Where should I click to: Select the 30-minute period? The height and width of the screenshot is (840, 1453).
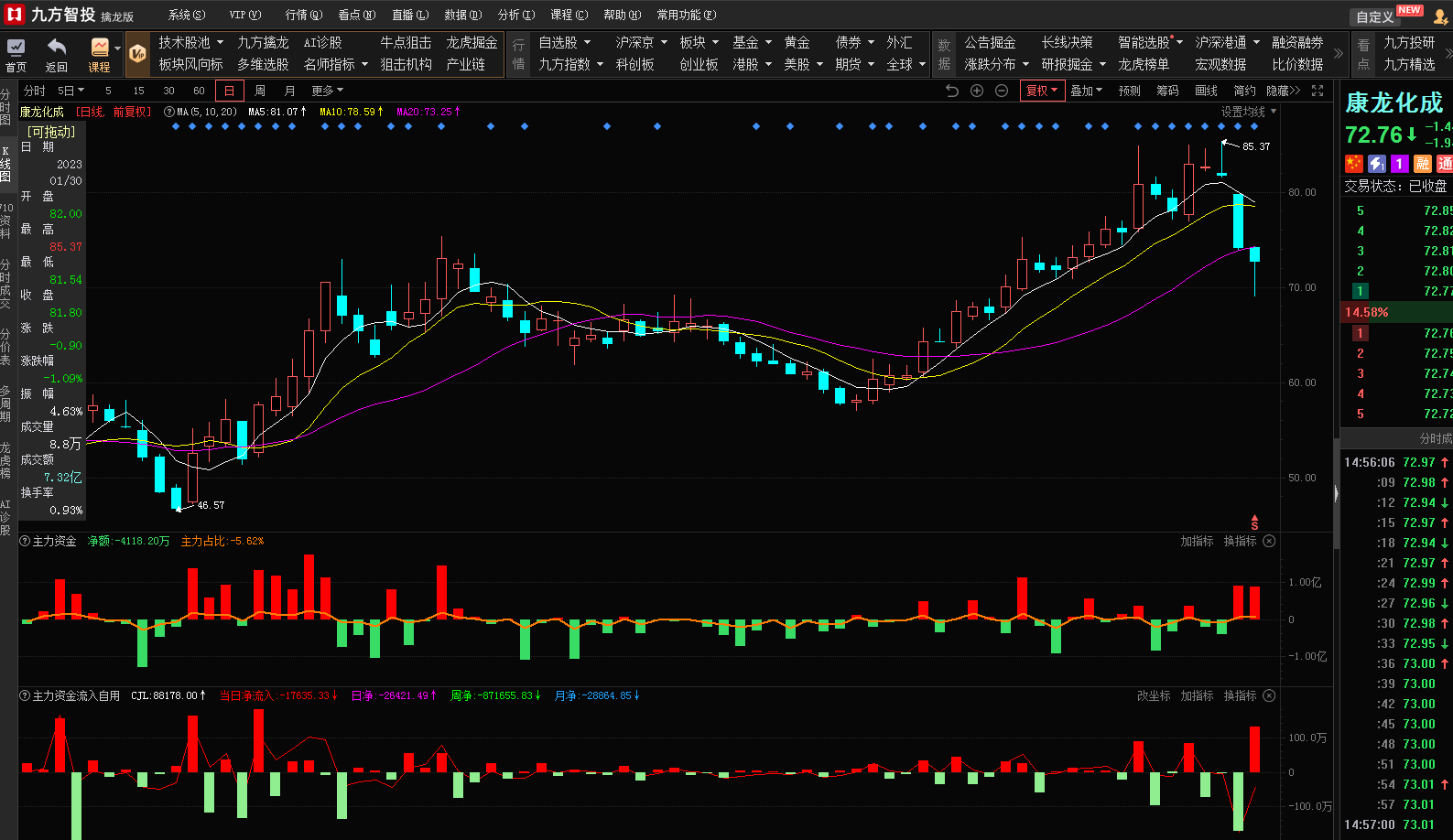click(168, 91)
